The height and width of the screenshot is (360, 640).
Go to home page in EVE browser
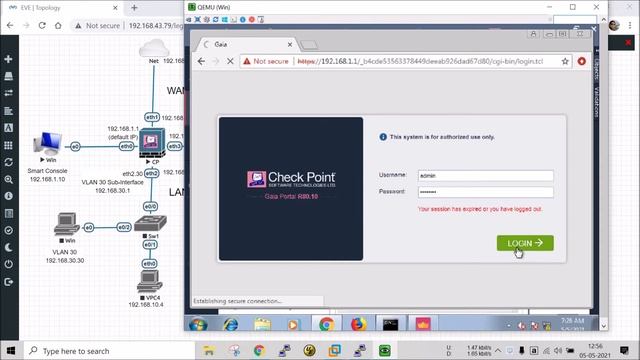(58, 25)
